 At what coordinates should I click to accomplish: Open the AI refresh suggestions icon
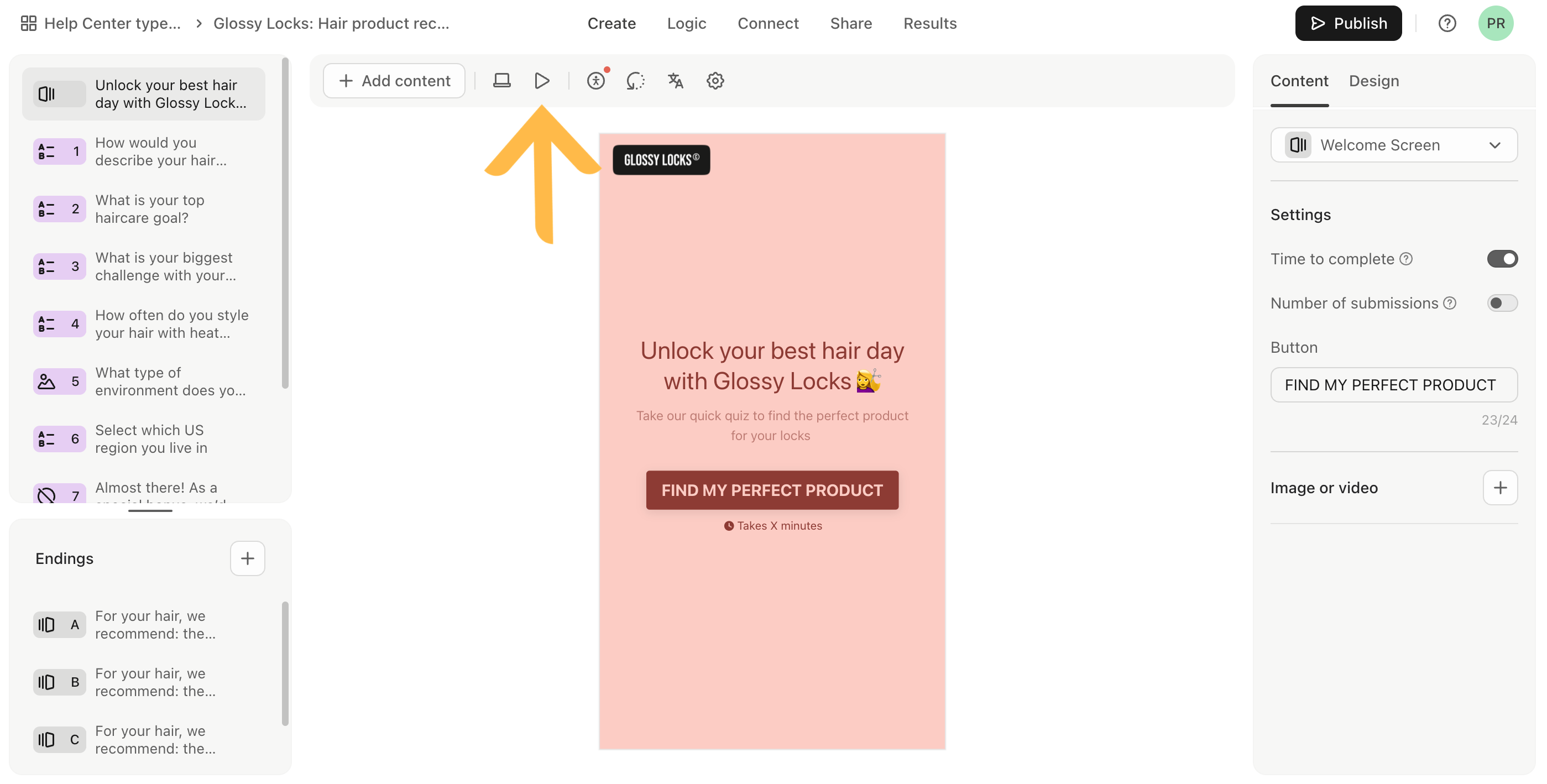[x=635, y=81]
